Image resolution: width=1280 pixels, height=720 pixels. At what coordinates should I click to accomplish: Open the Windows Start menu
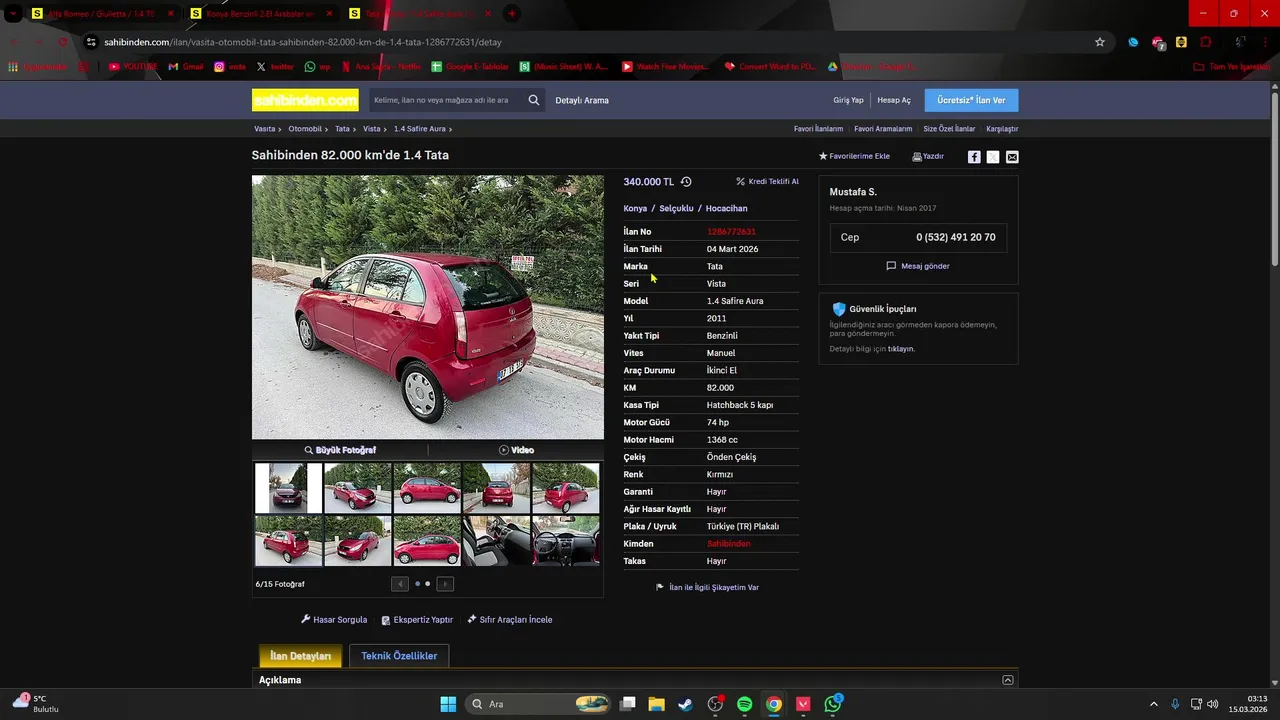tap(448, 704)
